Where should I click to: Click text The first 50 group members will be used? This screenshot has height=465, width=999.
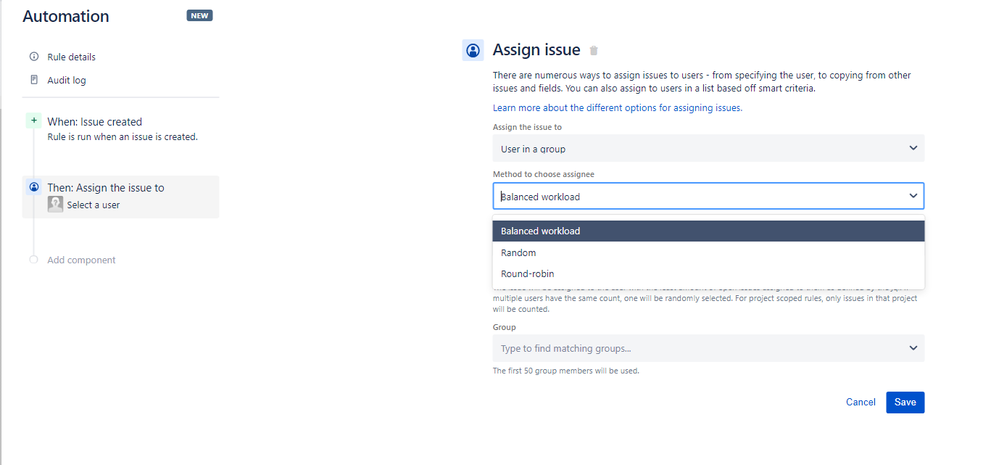566,371
